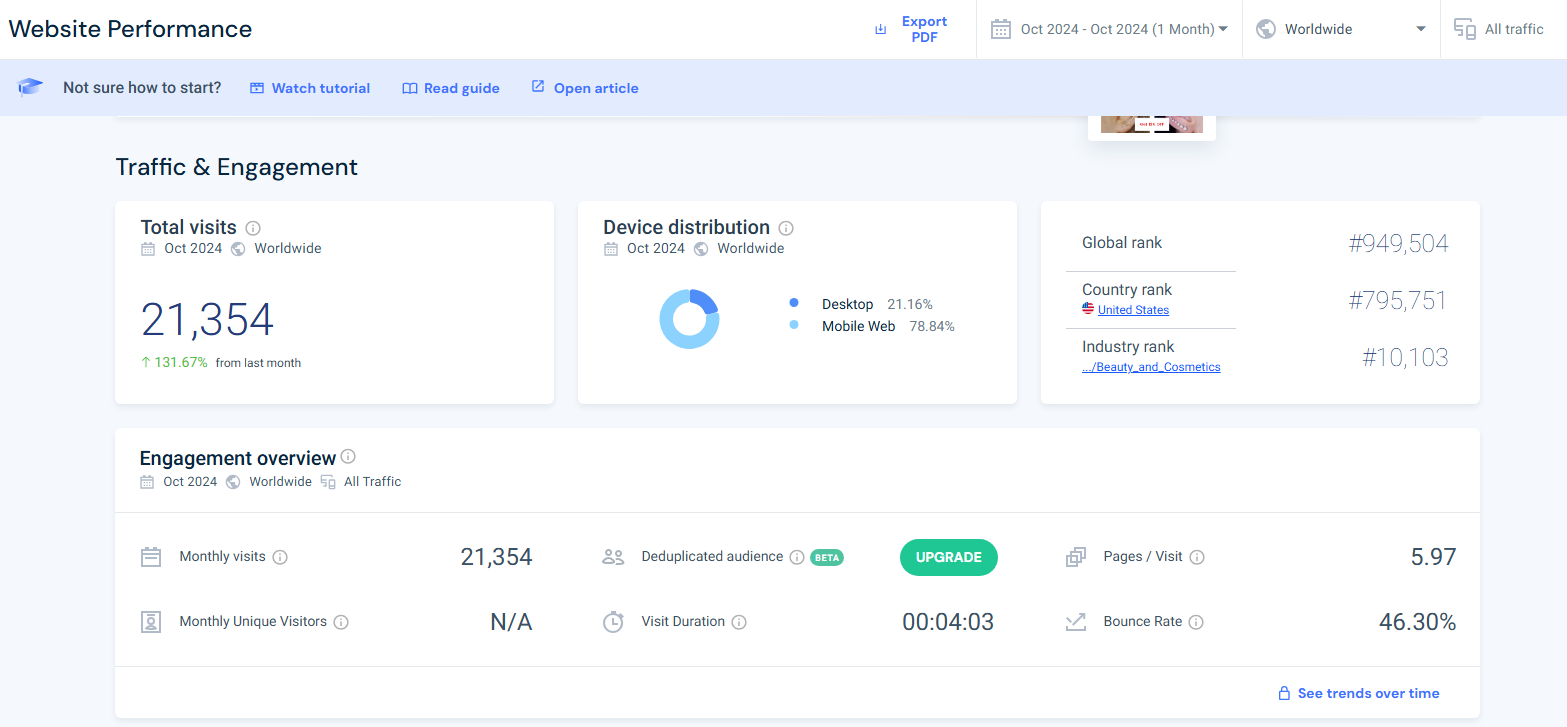Screen dimensions: 1567x727
Task: Follow the Open article link
Action: pyautogui.click(x=585, y=88)
